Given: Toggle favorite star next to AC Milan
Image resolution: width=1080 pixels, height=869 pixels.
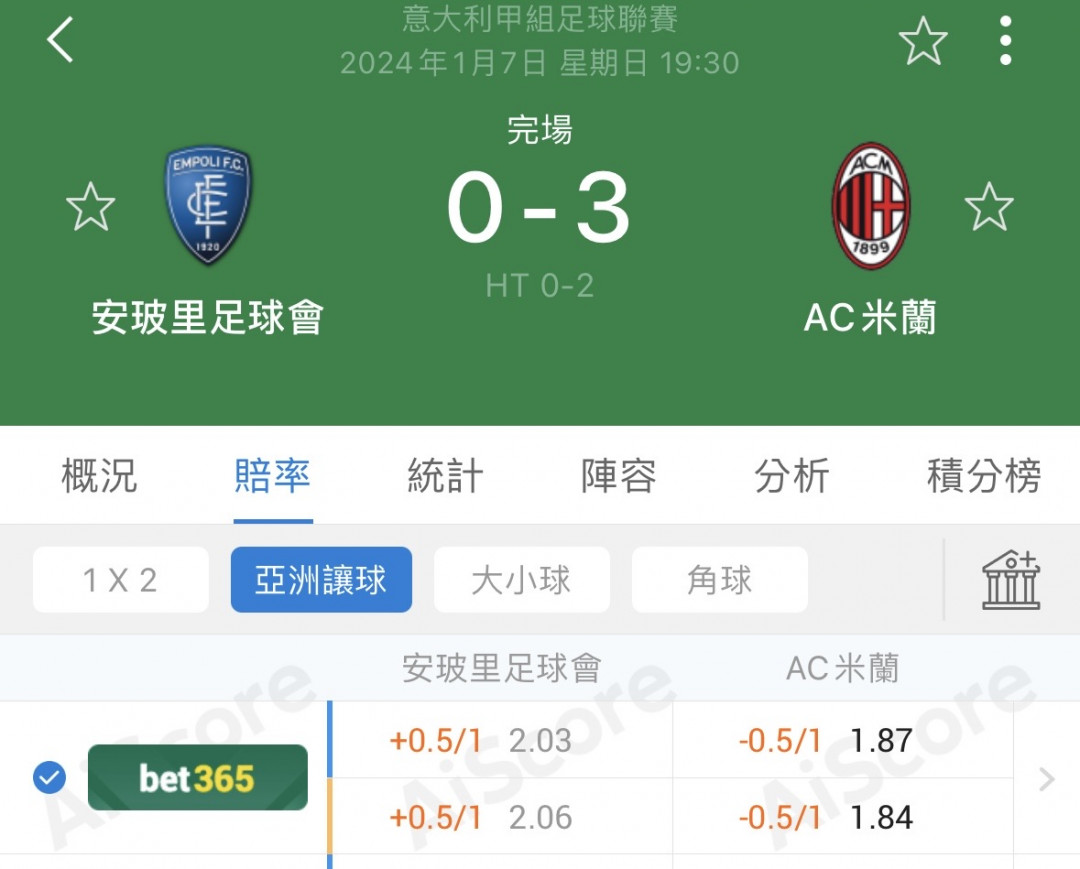Looking at the screenshot, I should coord(989,207).
